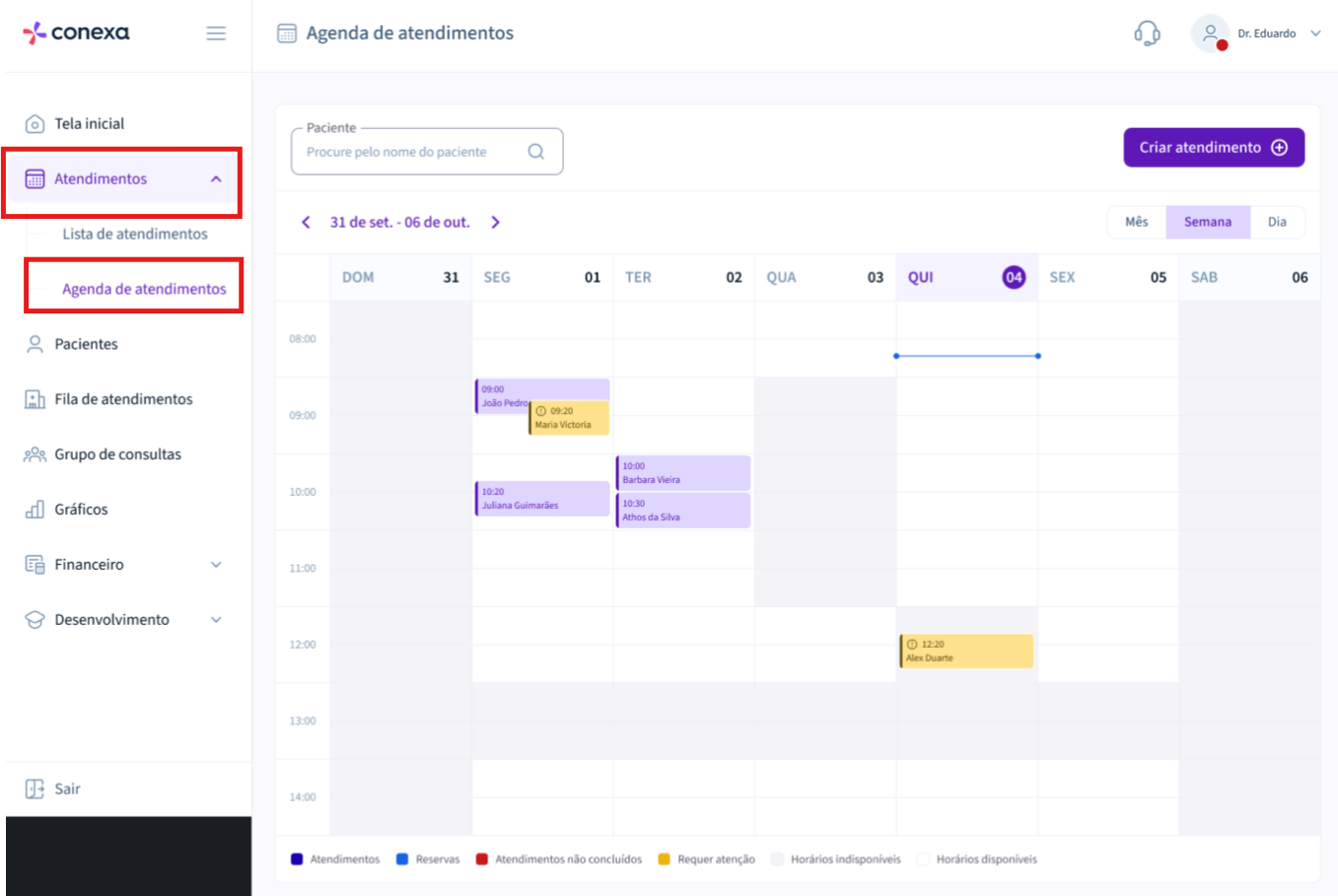This screenshot has height=896, width=1338.
Task: Open the Gráficos chart icon
Action: click(x=35, y=510)
